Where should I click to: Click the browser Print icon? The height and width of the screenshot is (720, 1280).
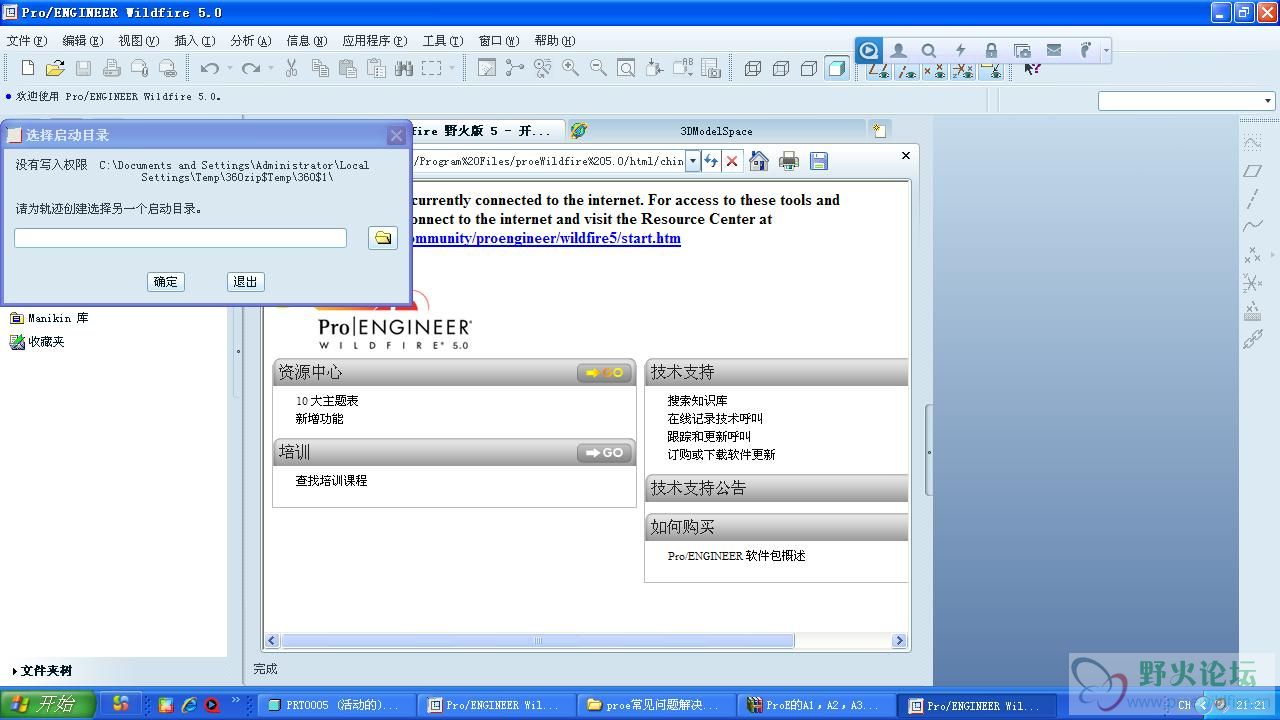click(789, 161)
